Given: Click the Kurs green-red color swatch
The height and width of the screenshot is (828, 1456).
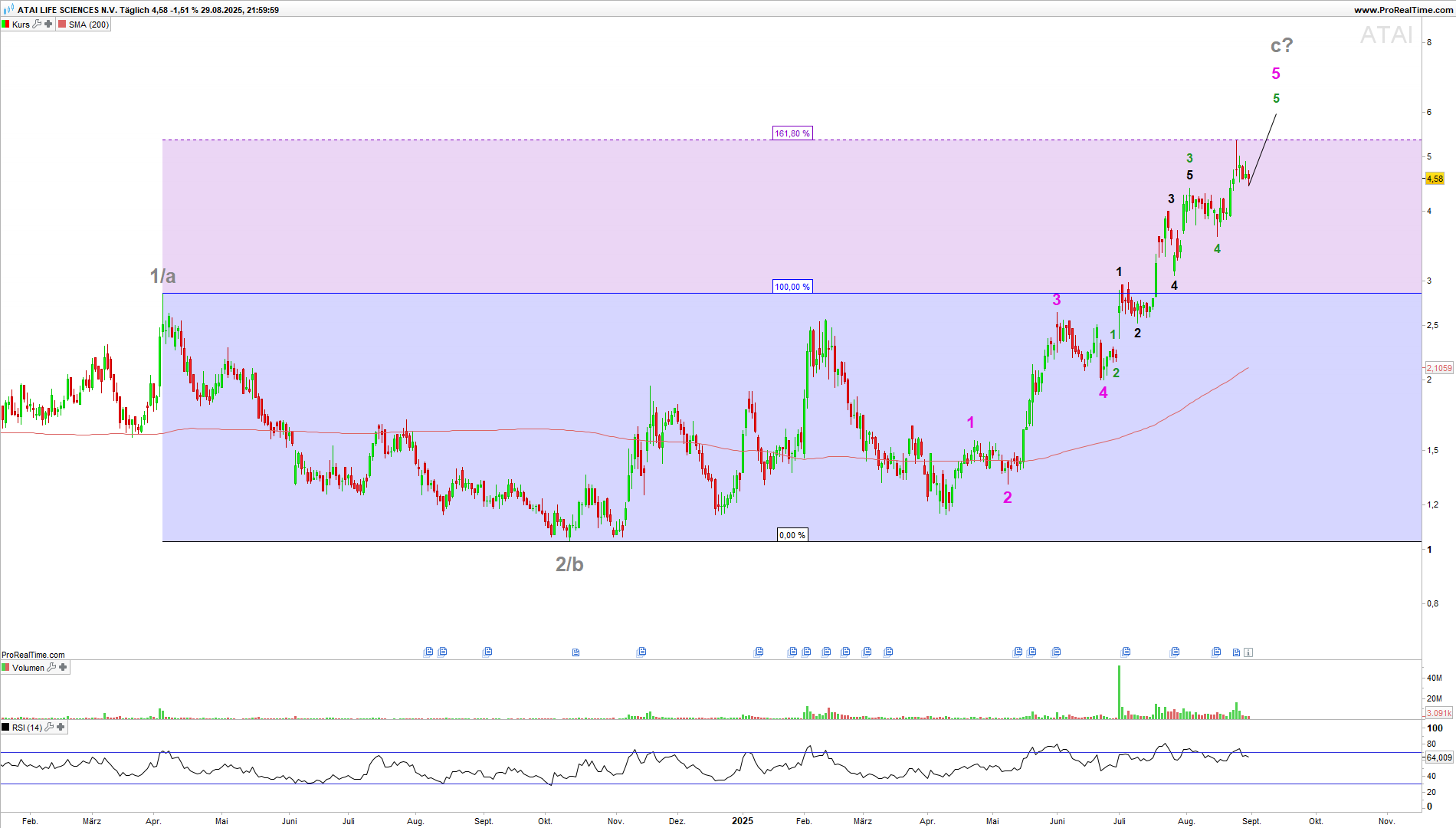Looking at the screenshot, I should pyautogui.click(x=6, y=25).
